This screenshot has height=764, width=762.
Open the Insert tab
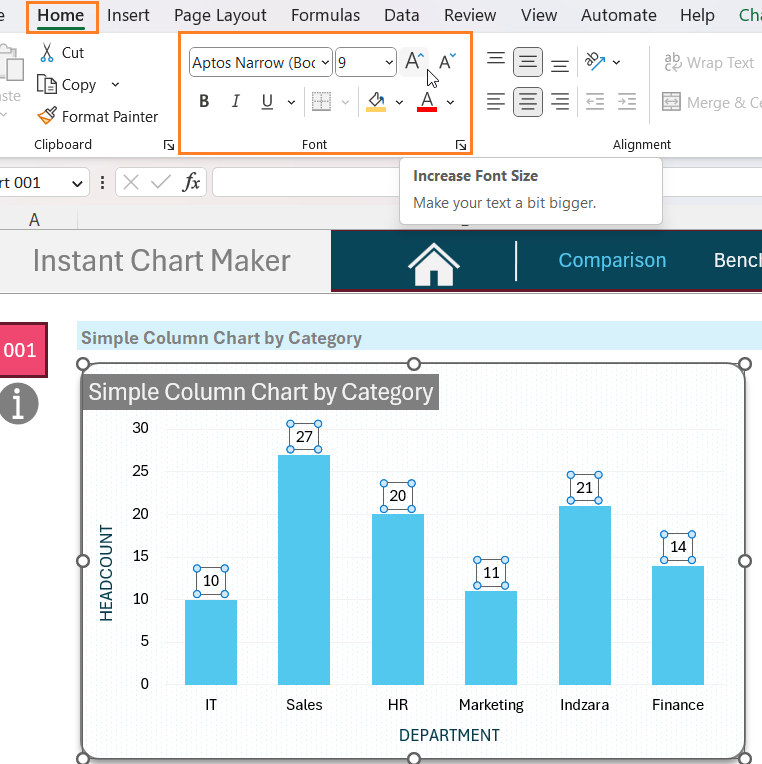click(128, 16)
